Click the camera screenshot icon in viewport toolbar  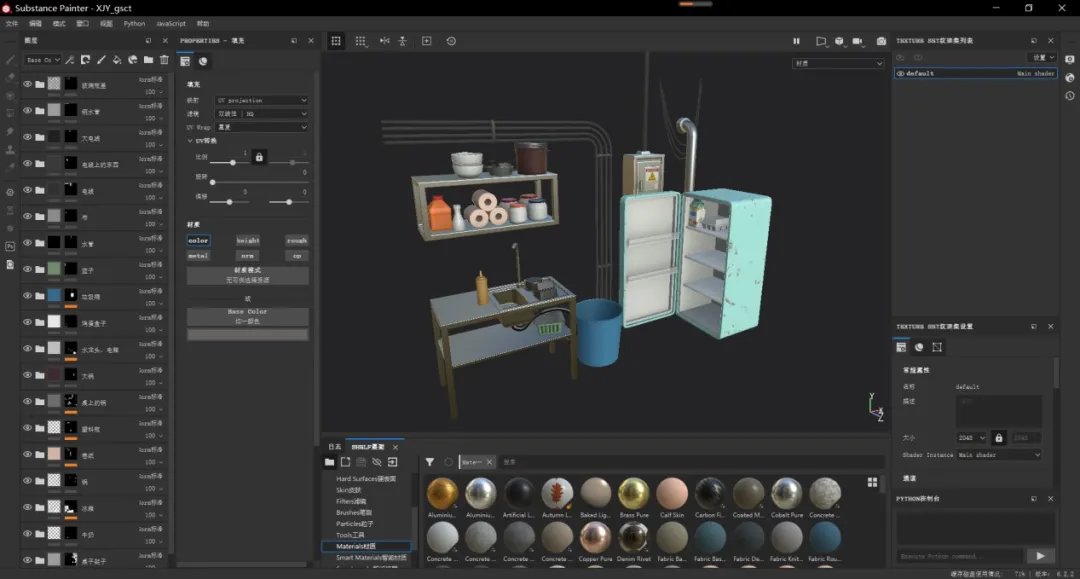coord(881,41)
